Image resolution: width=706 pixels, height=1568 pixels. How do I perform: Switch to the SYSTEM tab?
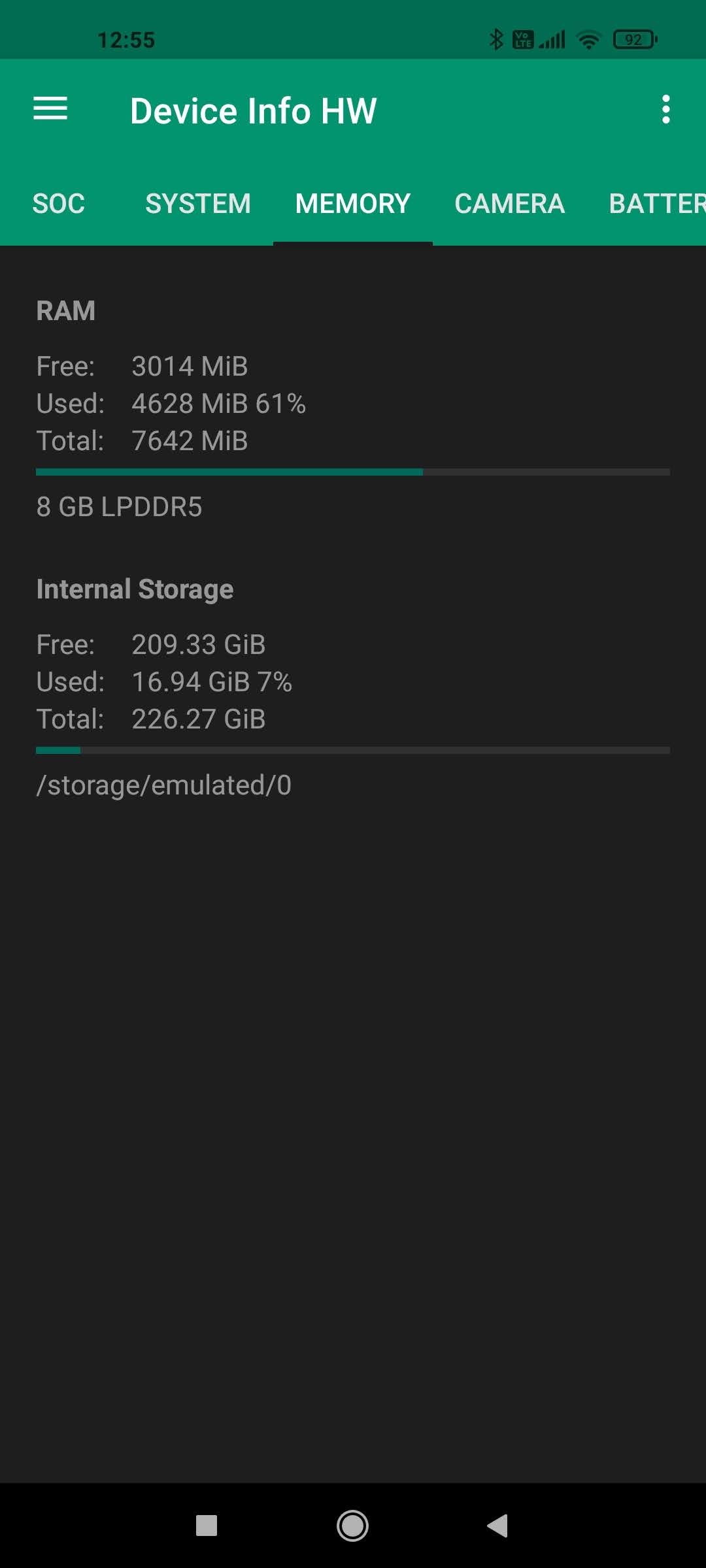(x=197, y=204)
